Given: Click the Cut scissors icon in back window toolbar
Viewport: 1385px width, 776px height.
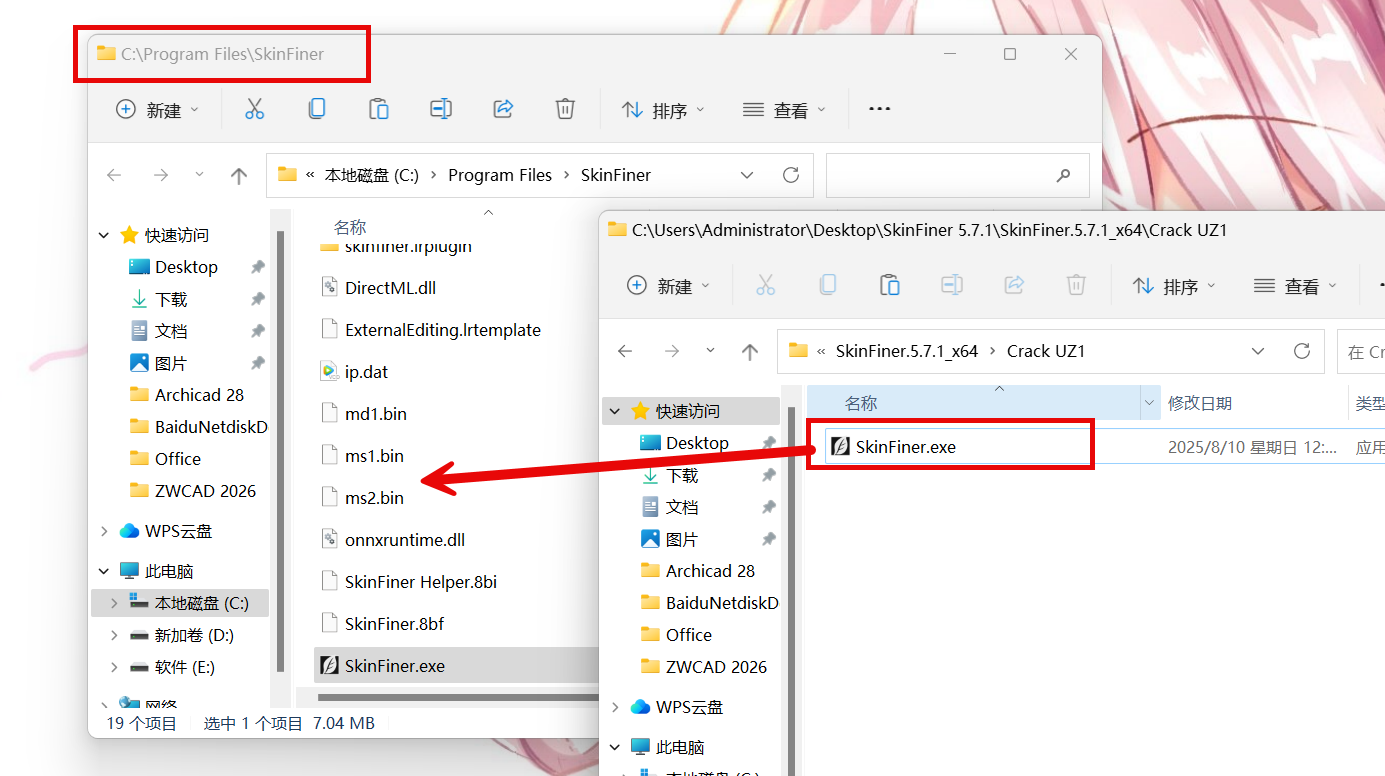Looking at the screenshot, I should [254, 110].
